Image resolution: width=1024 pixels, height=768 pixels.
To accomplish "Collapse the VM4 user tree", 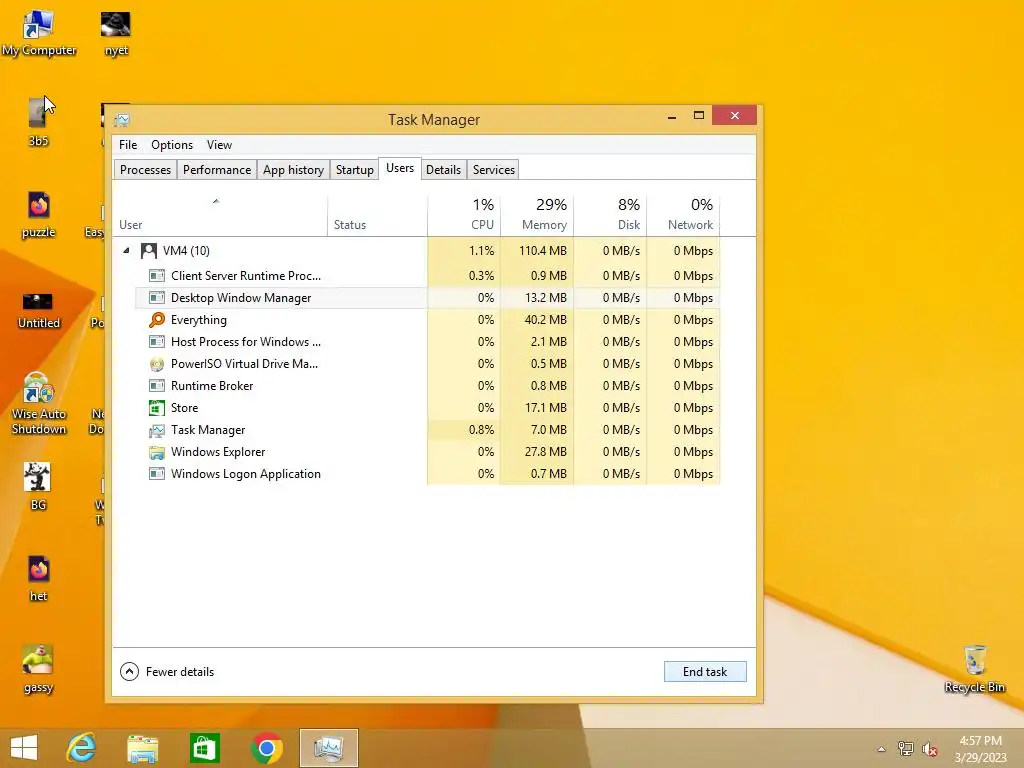I will pos(126,250).
